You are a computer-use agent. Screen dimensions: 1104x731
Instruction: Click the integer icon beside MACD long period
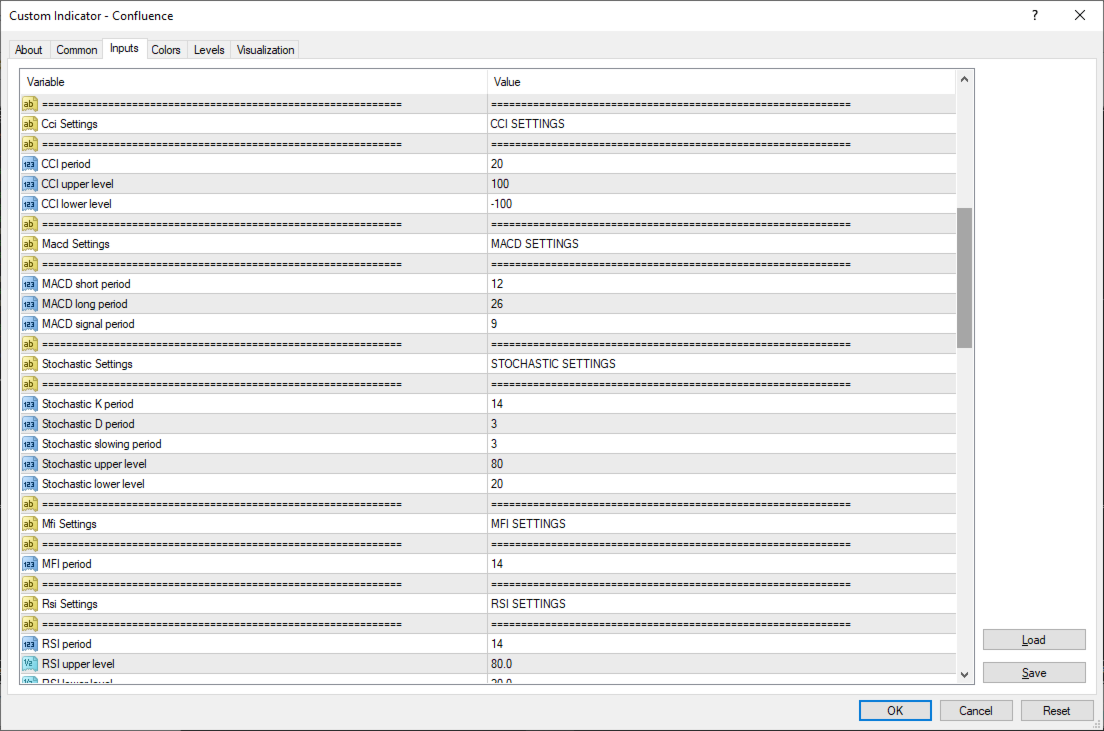(29, 304)
